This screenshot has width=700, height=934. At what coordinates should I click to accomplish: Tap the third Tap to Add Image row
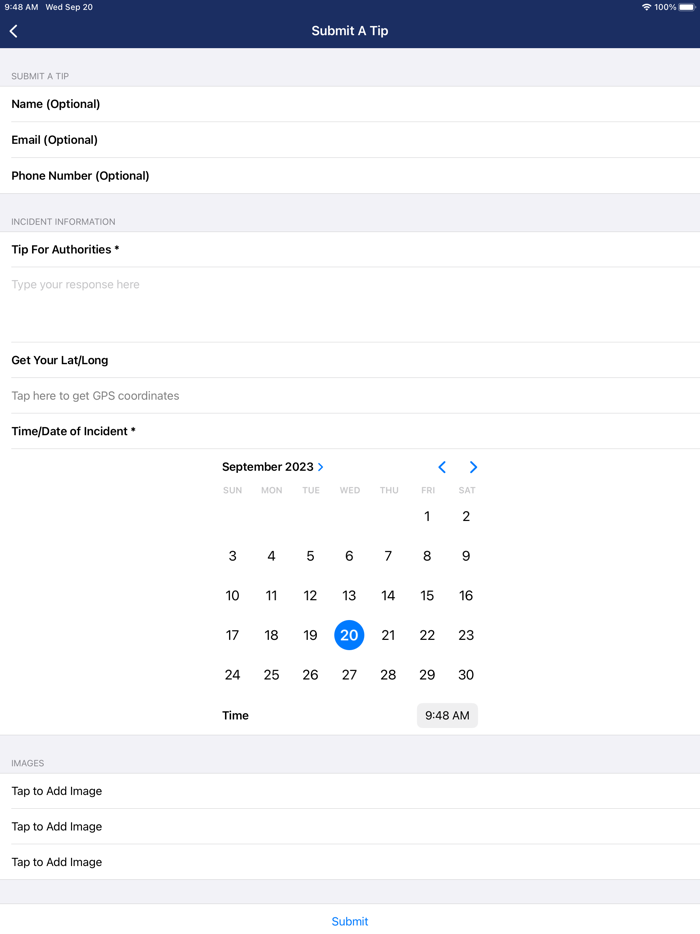pyautogui.click(x=350, y=862)
